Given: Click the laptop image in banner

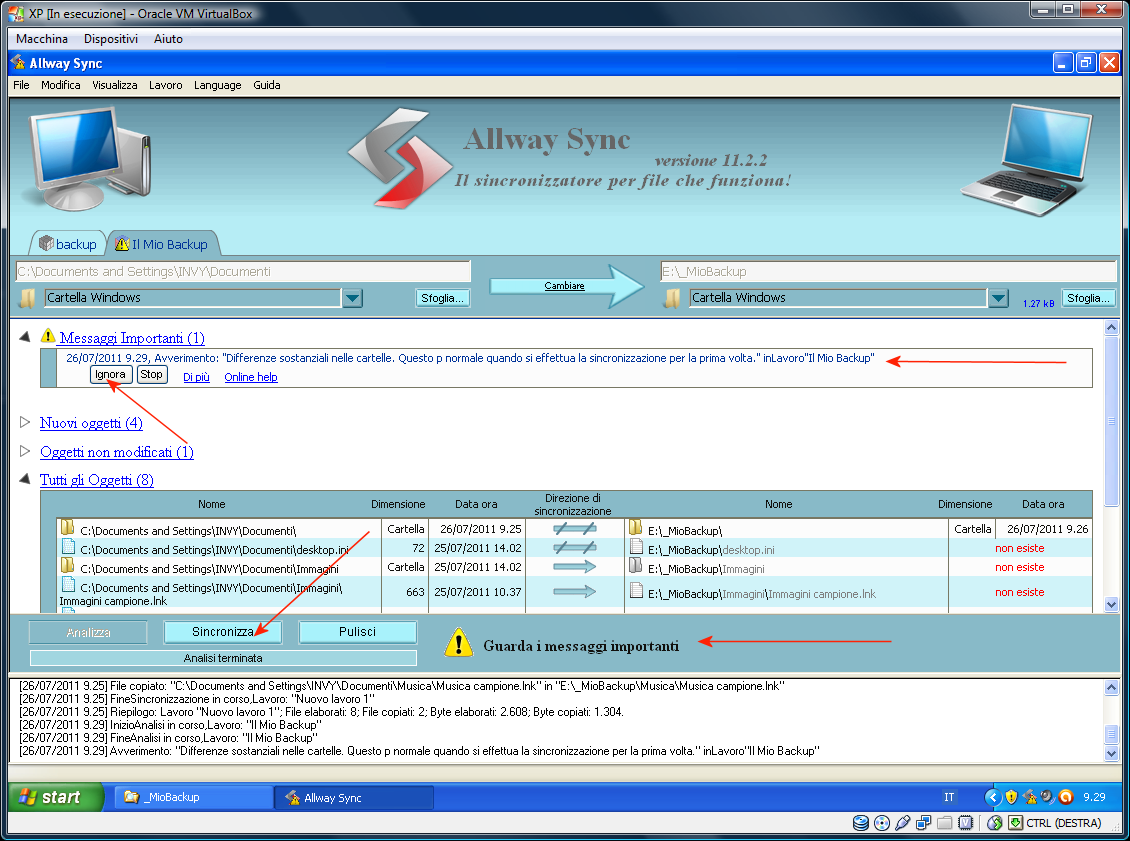Looking at the screenshot, I should 1027,160.
